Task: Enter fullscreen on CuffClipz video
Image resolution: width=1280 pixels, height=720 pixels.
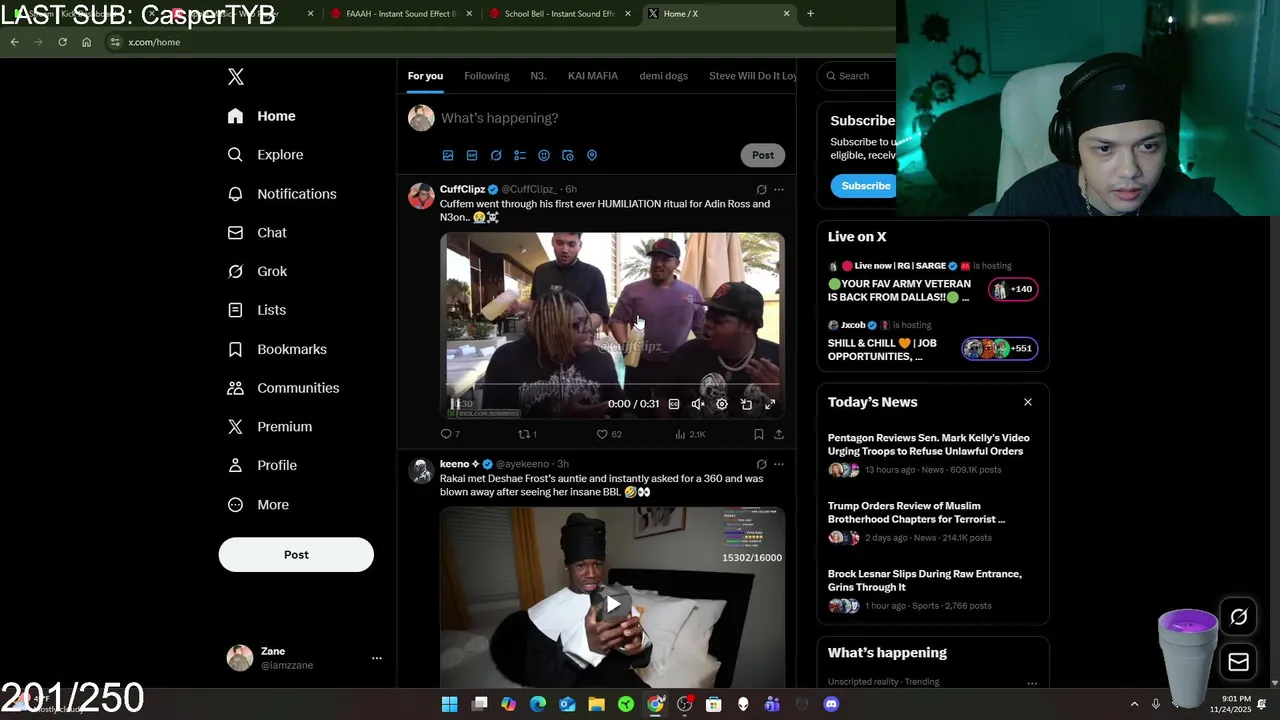Action: click(x=770, y=404)
